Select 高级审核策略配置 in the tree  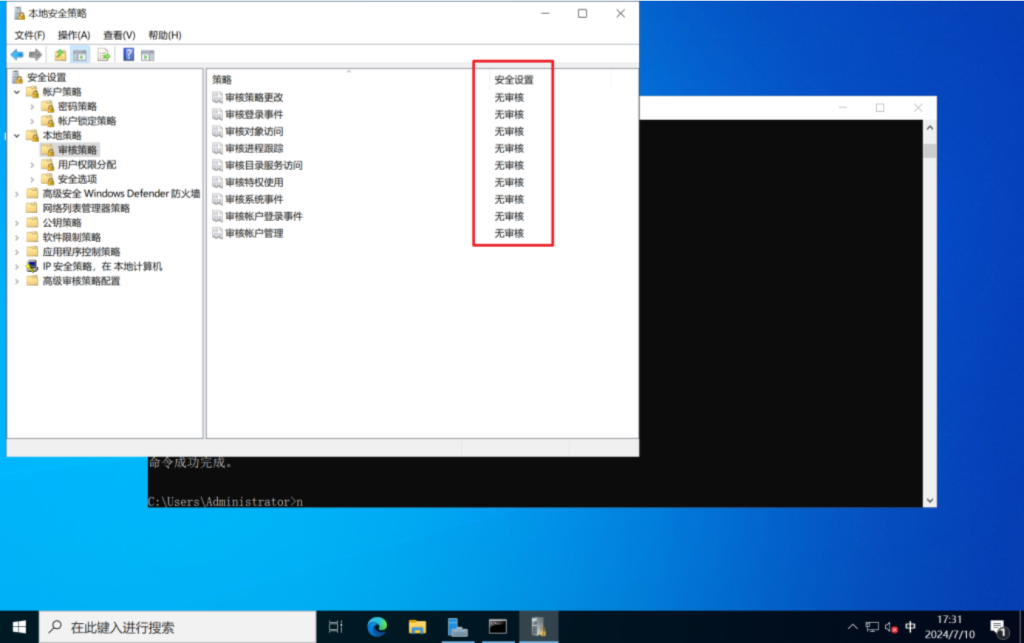coord(81,281)
